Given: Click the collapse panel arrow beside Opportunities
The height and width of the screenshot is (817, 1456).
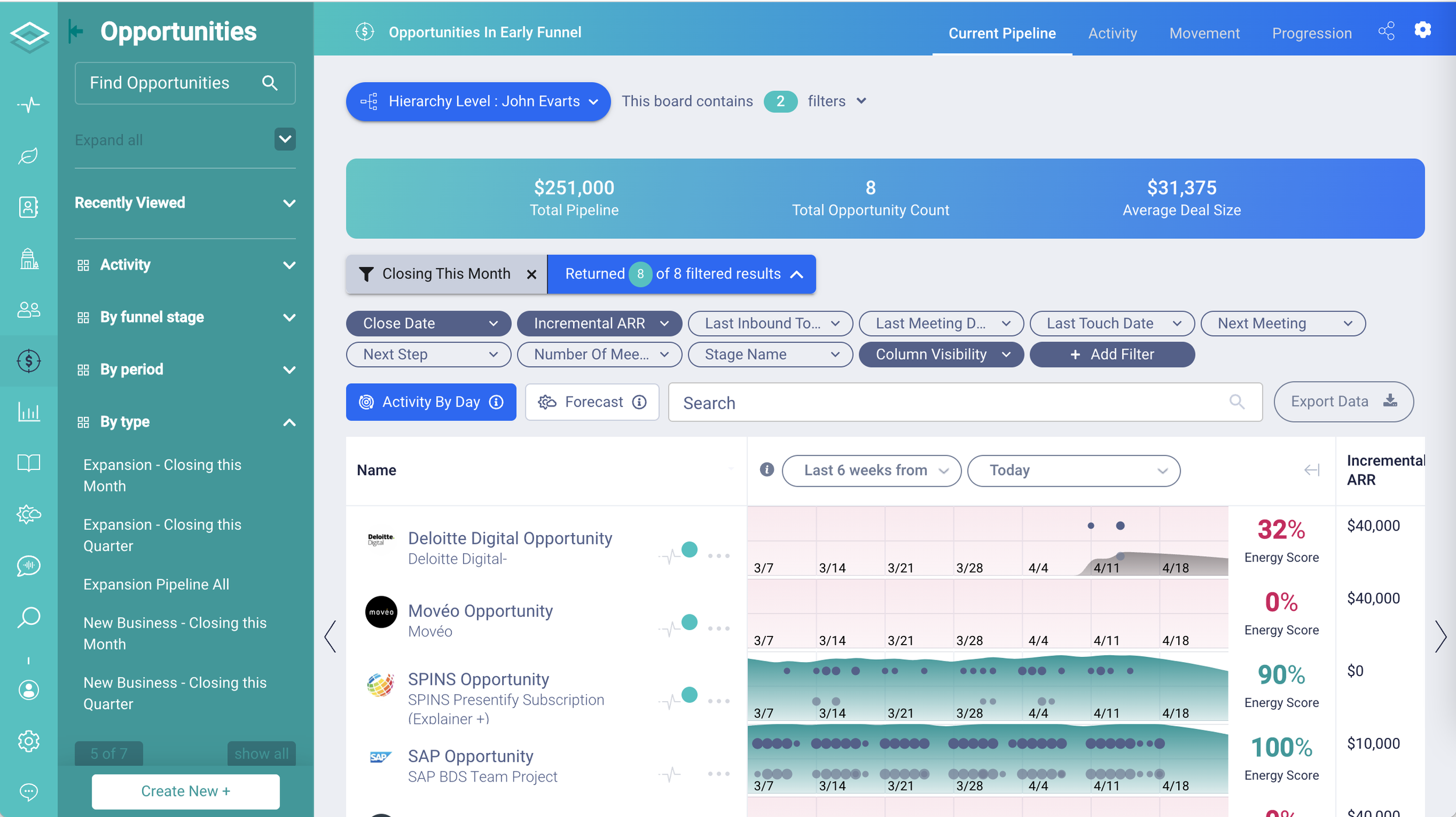Looking at the screenshot, I should [76, 31].
